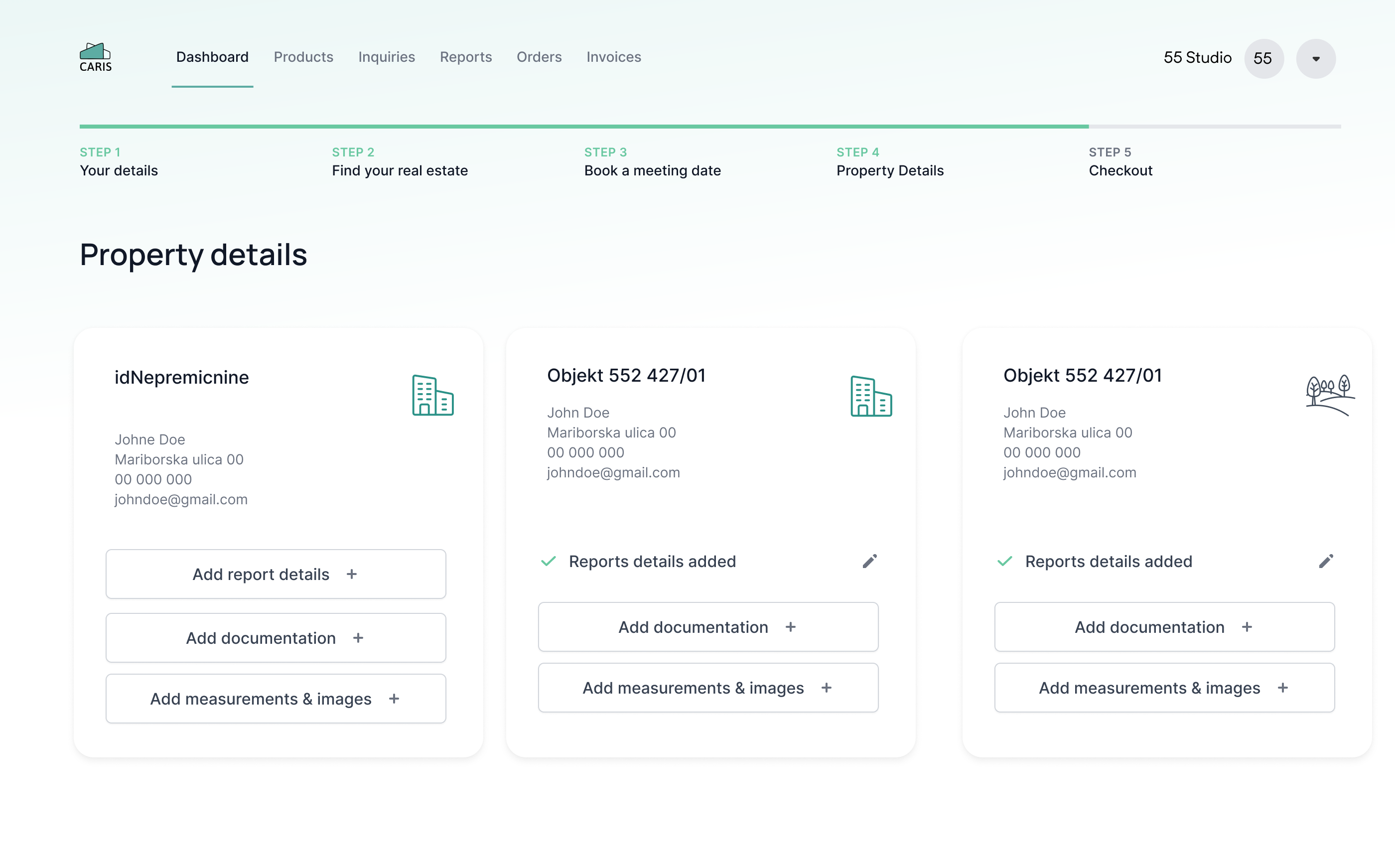Image resolution: width=1395 pixels, height=868 pixels.
Task: Click the CARIS logo icon
Action: click(95, 52)
